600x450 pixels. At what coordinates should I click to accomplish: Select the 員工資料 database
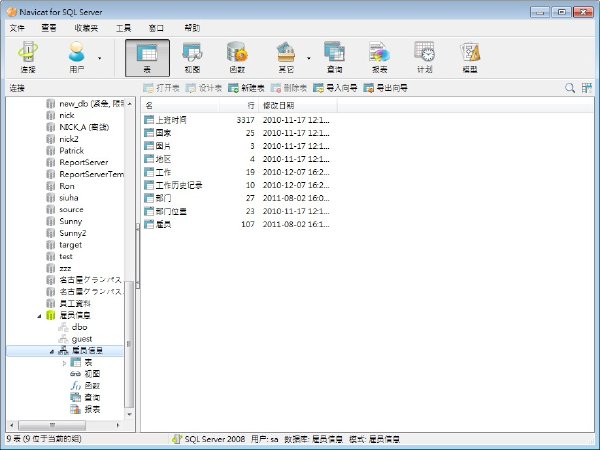point(75,304)
